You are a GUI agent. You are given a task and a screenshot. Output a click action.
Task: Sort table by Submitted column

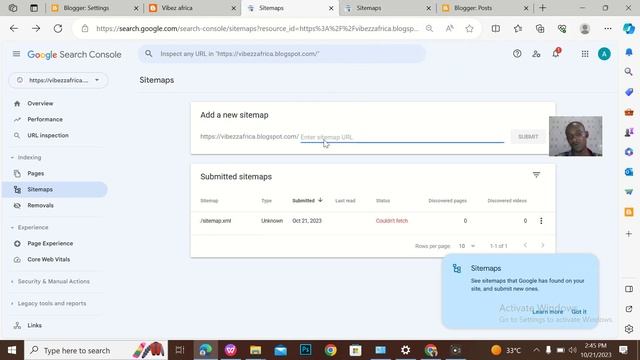(307, 200)
